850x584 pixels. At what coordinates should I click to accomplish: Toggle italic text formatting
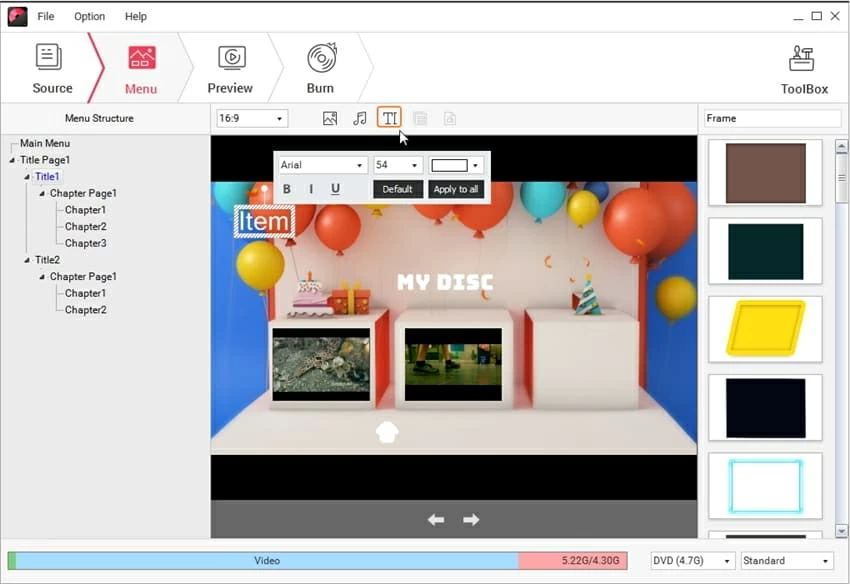[311, 189]
